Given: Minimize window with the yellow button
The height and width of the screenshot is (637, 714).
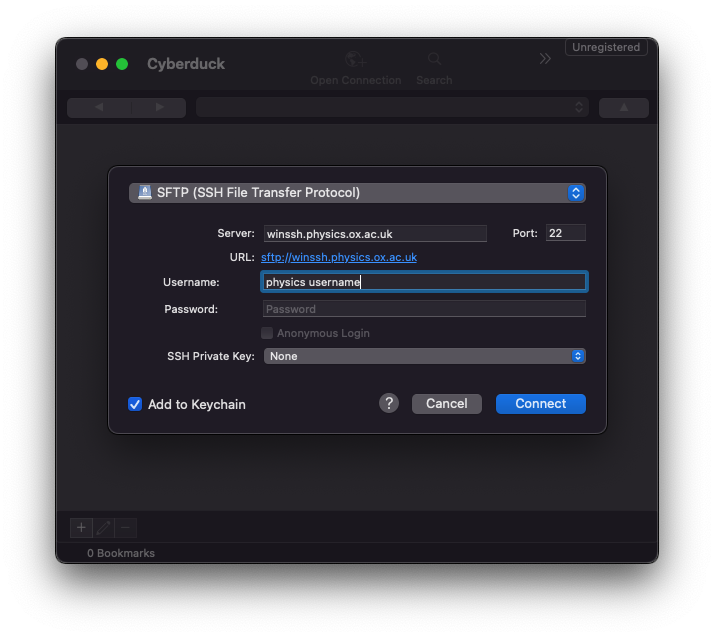Looking at the screenshot, I should click(x=102, y=64).
